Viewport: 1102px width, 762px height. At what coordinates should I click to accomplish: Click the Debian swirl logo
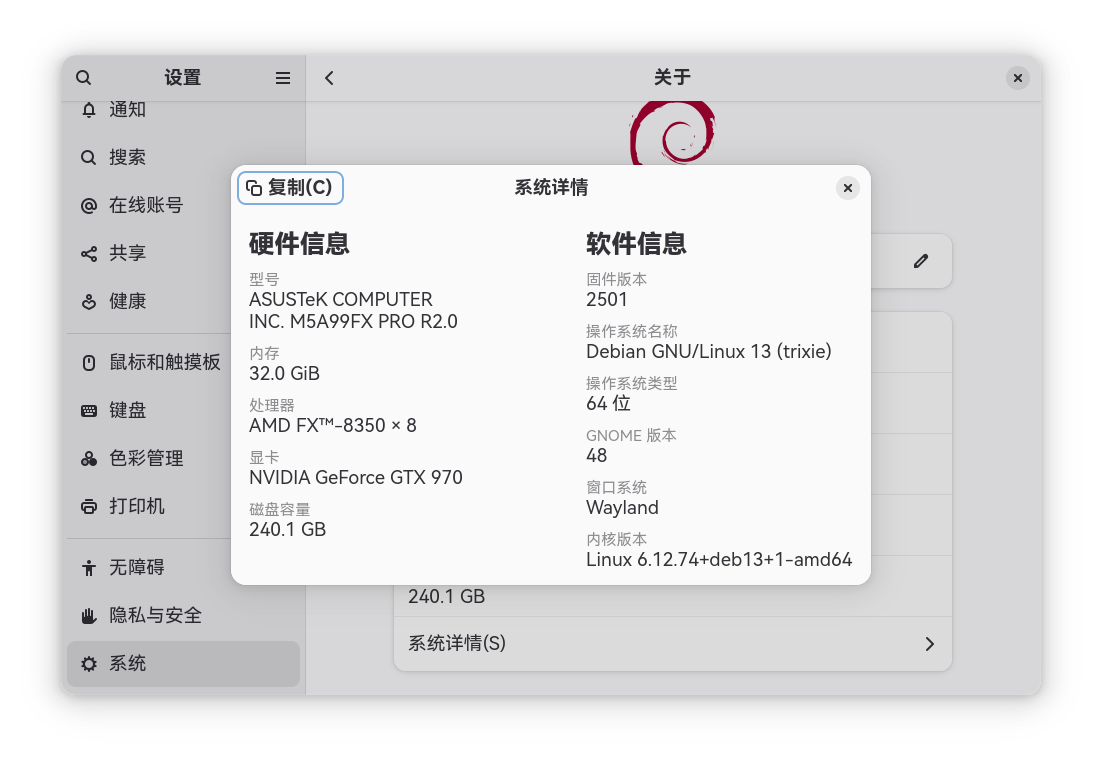click(x=673, y=133)
